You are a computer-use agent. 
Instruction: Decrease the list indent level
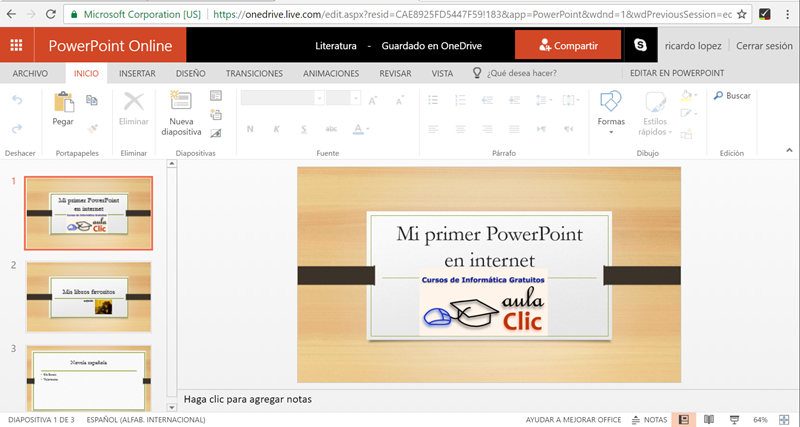(x=487, y=101)
